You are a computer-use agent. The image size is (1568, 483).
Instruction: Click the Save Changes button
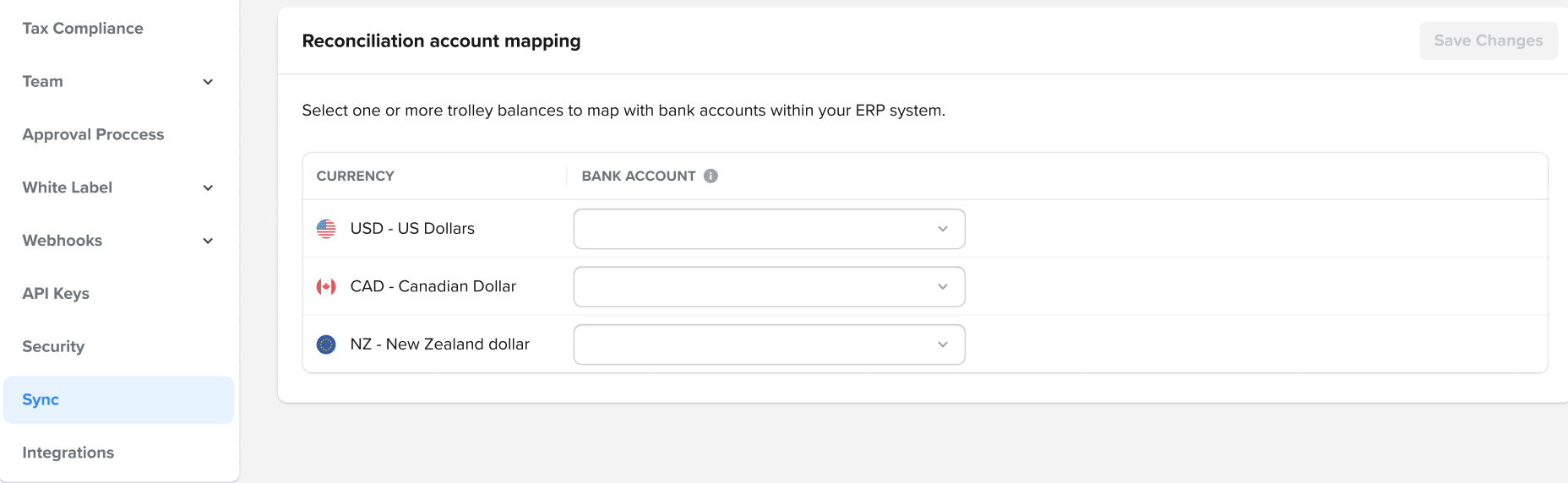click(x=1488, y=41)
